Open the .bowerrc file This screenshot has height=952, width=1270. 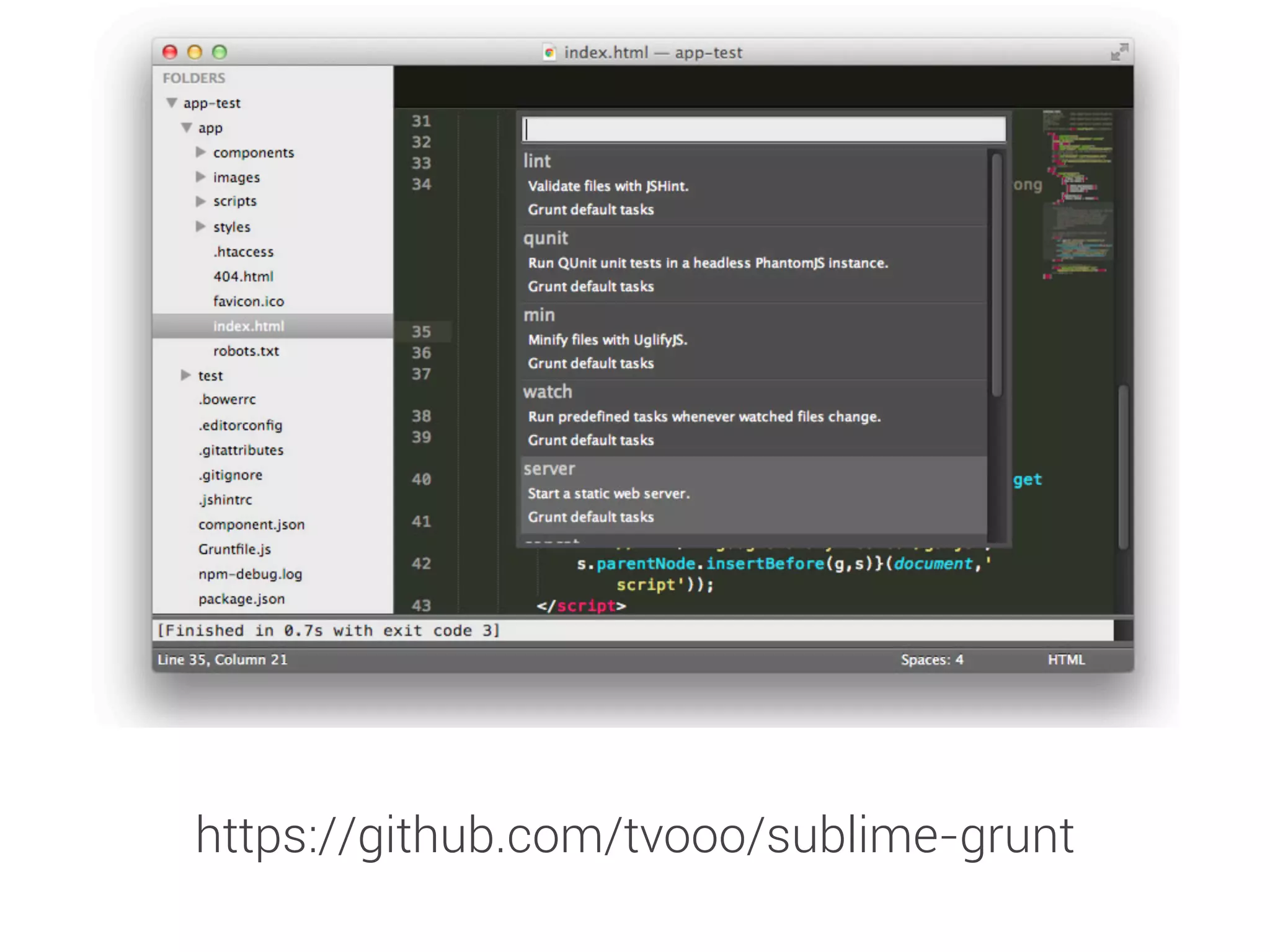tap(227, 400)
